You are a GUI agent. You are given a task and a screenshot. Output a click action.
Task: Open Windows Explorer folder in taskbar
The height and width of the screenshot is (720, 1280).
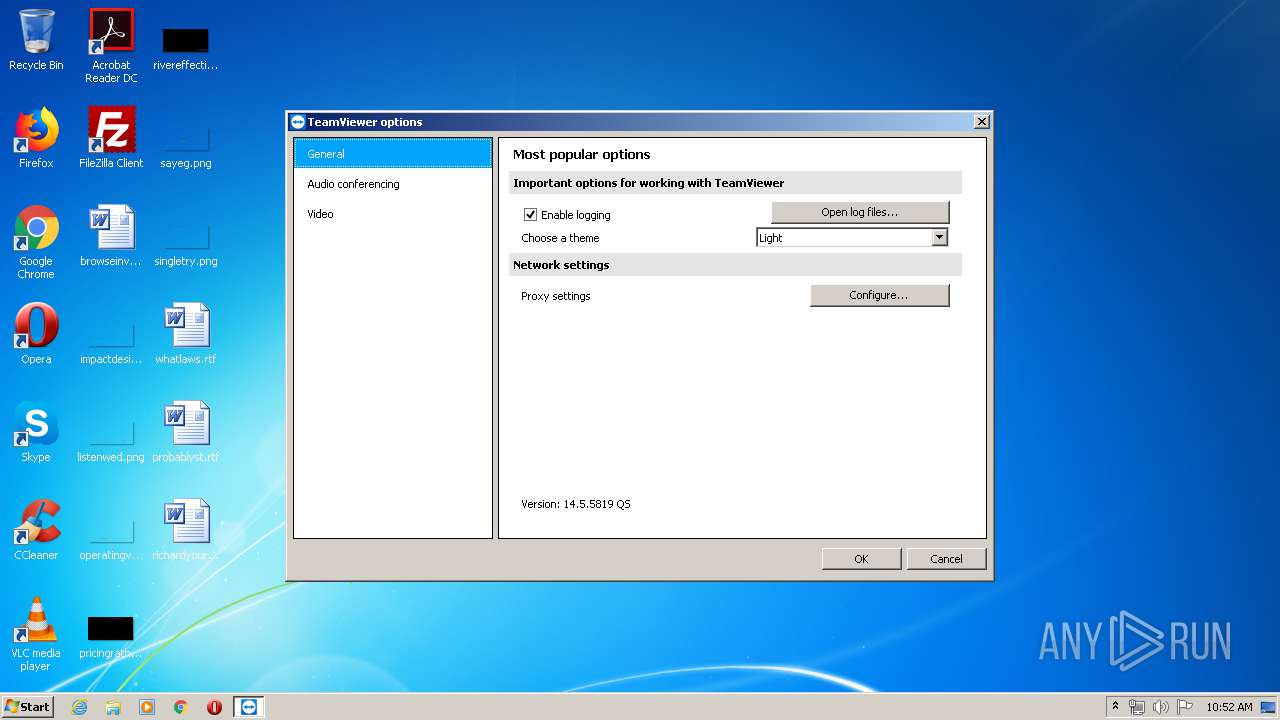[x=113, y=707]
